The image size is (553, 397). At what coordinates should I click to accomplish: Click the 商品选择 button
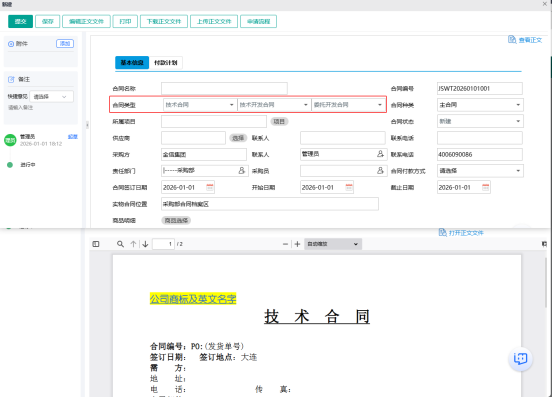pyautogui.click(x=176, y=221)
